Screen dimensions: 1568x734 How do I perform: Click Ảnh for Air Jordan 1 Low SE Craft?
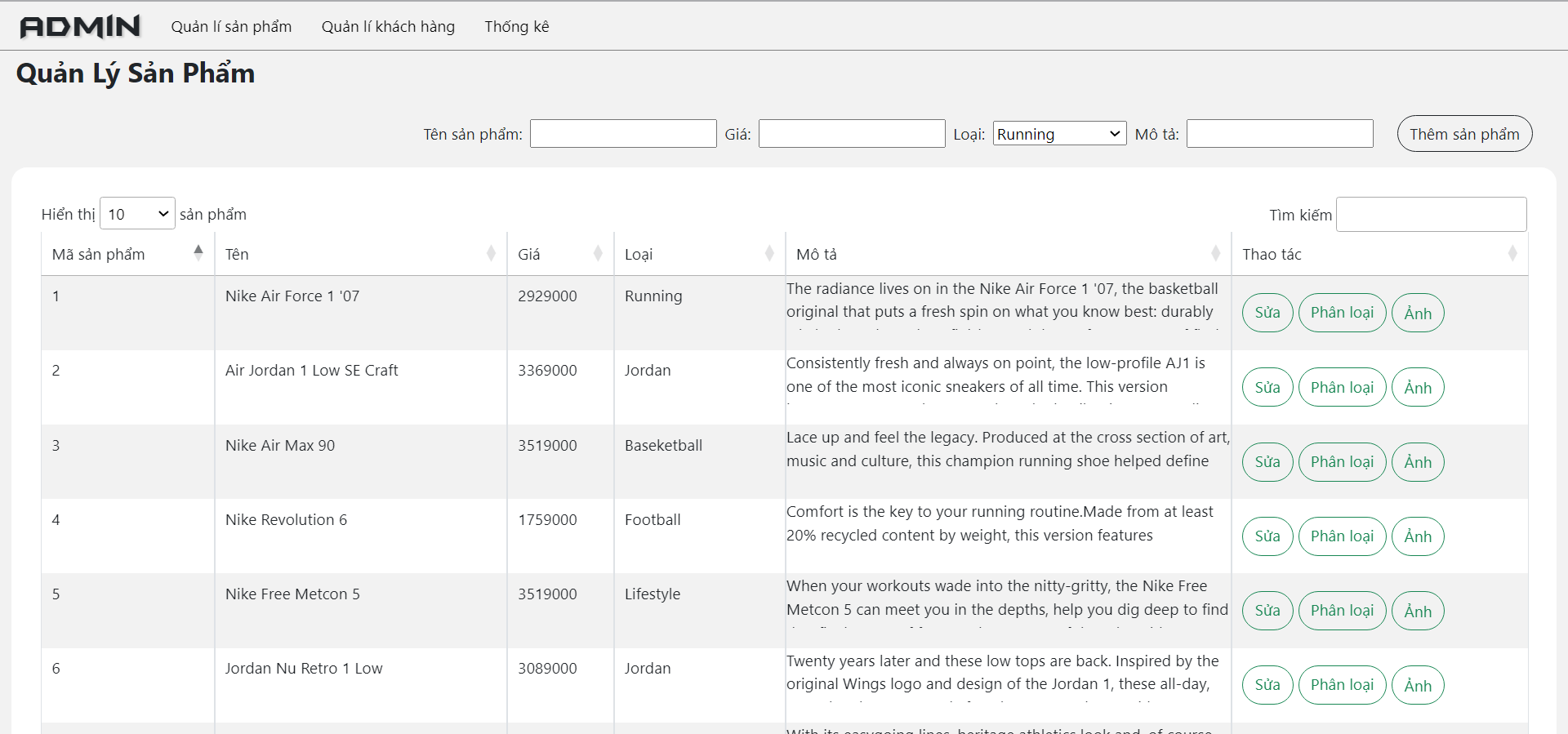(x=1418, y=387)
